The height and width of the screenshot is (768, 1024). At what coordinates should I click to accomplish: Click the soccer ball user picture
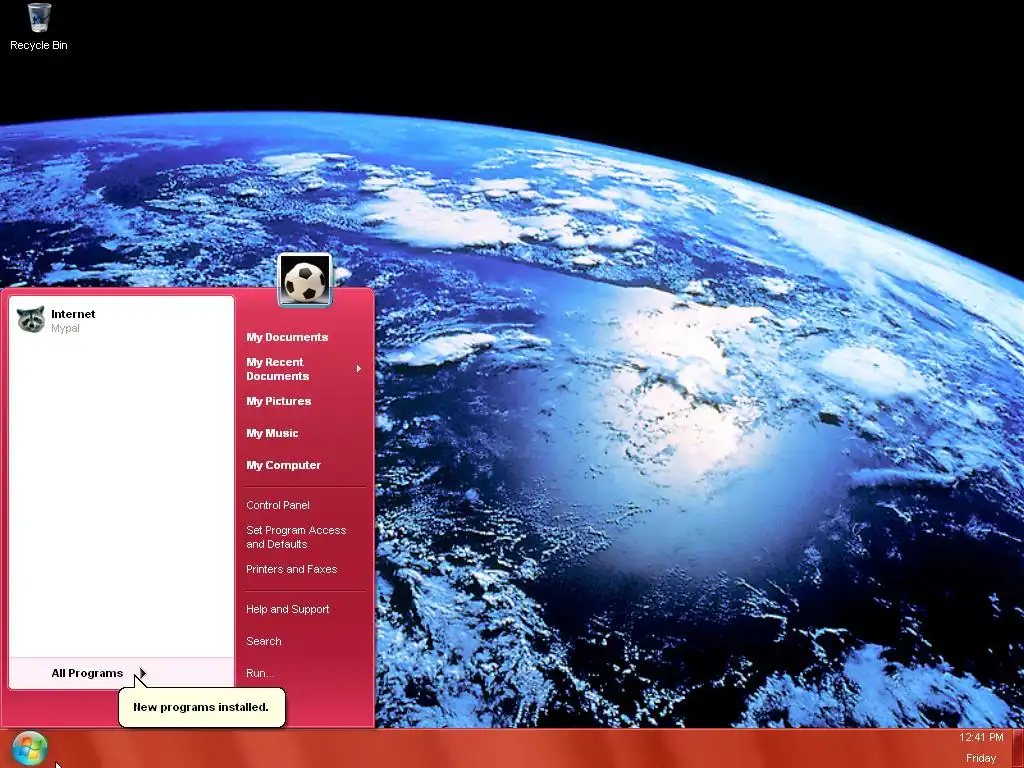click(305, 280)
